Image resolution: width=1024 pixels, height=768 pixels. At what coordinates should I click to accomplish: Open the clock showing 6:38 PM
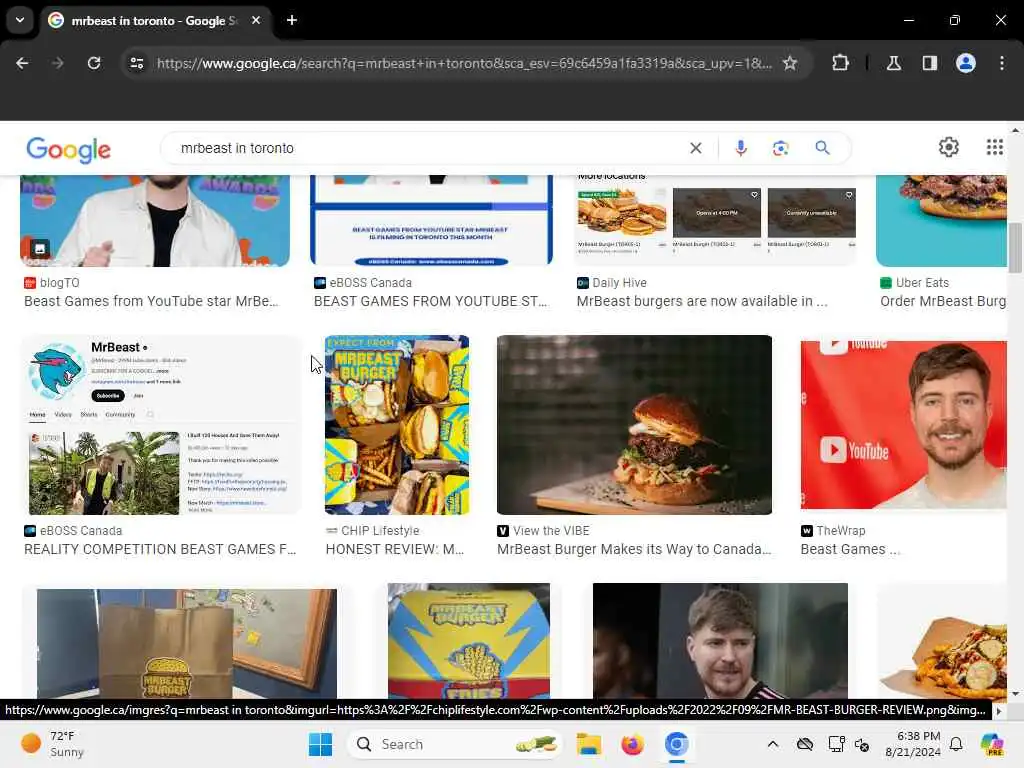click(x=912, y=744)
